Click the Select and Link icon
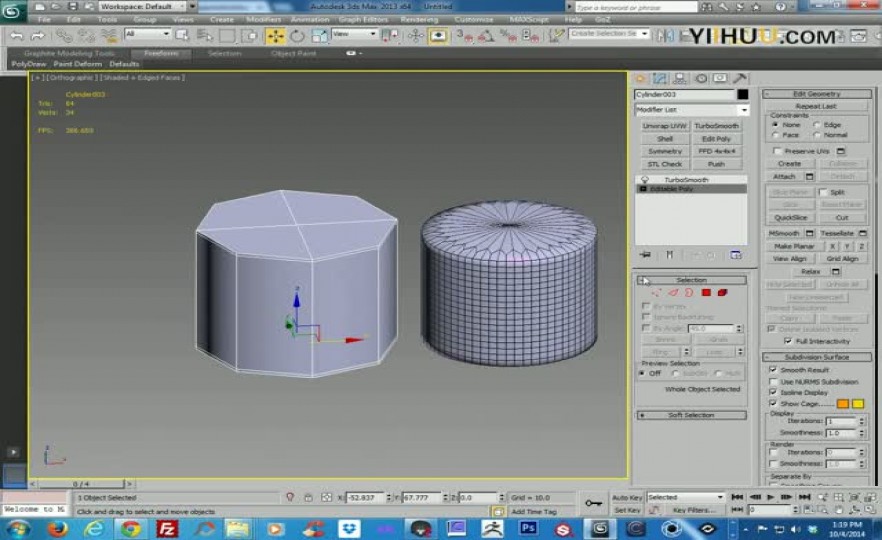Viewport: 882px width, 540px height. [64, 37]
